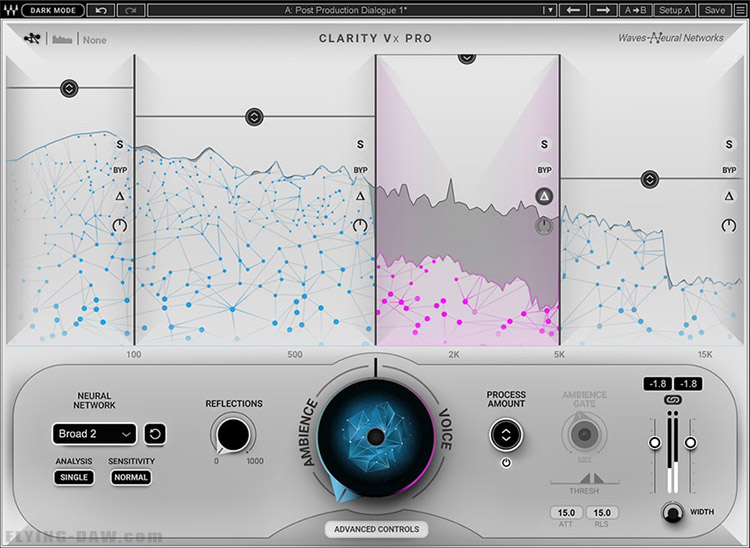Click the A→B copy button
Viewport: 750px width, 548px height.
pos(635,10)
